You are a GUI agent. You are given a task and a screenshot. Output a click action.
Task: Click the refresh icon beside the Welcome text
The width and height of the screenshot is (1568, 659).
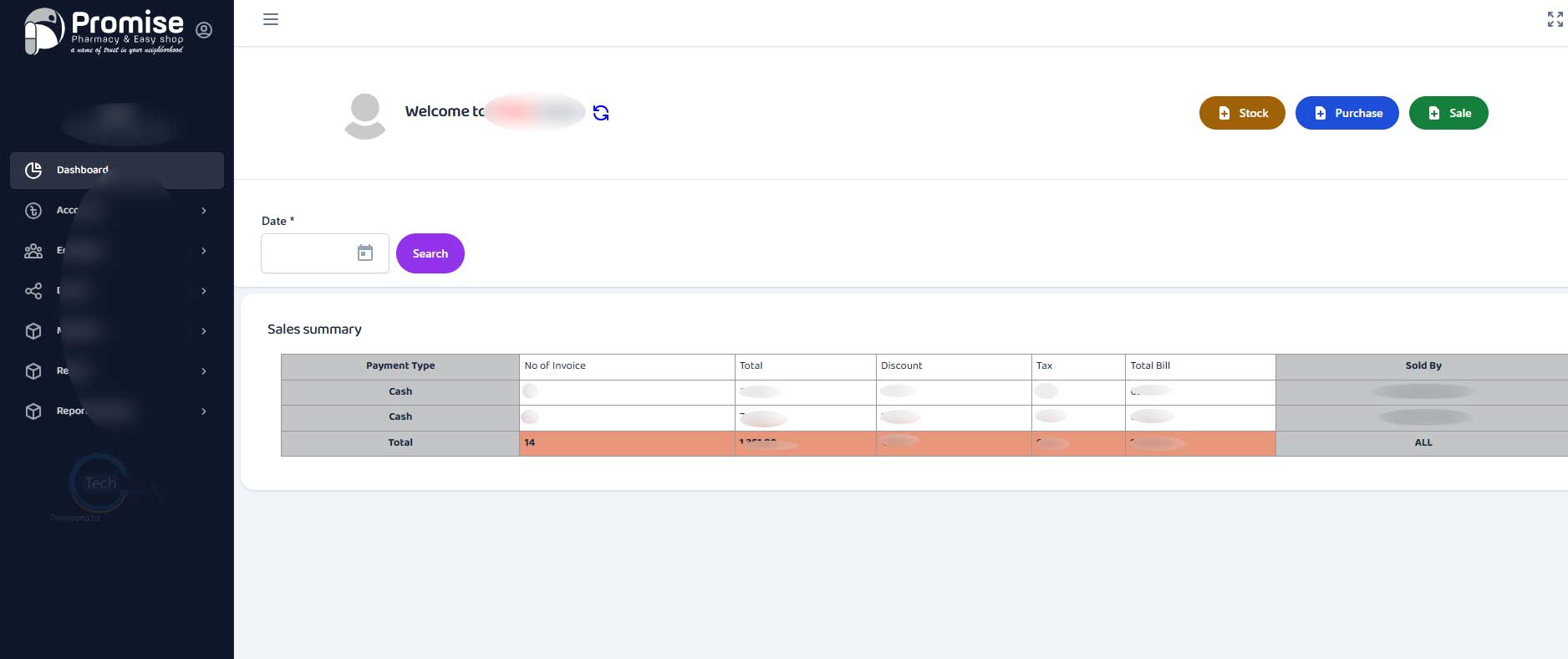pos(600,113)
